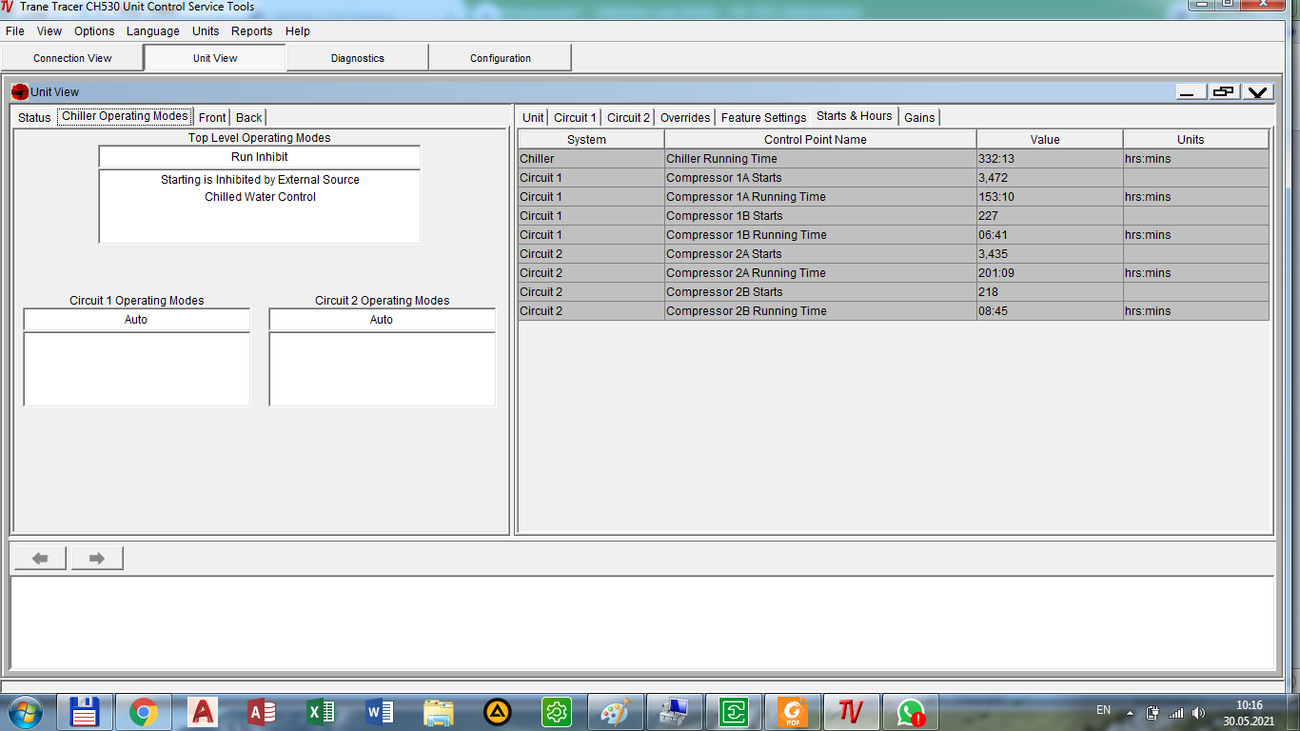Select the Front tab

(212, 117)
